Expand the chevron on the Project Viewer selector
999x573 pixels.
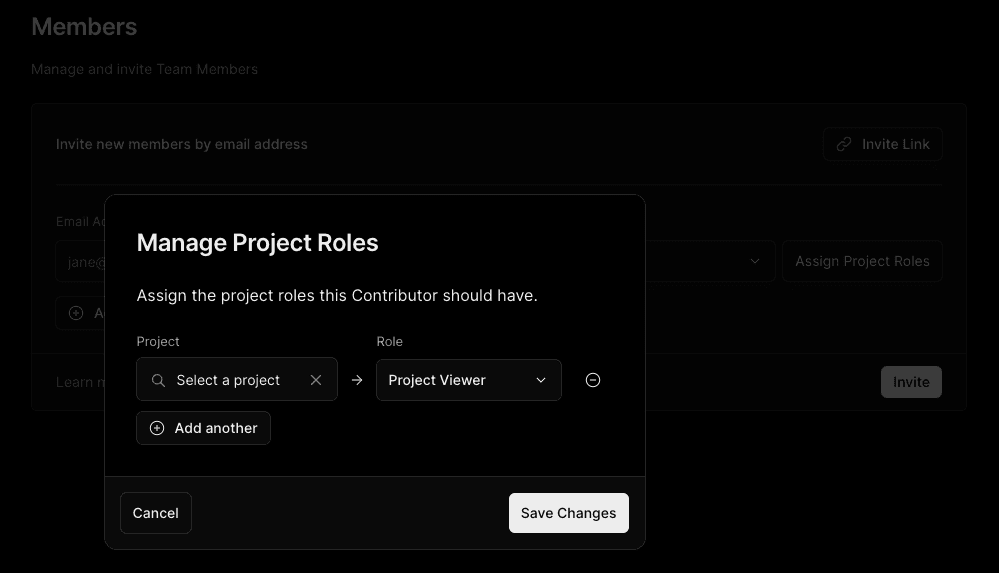pos(541,380)
